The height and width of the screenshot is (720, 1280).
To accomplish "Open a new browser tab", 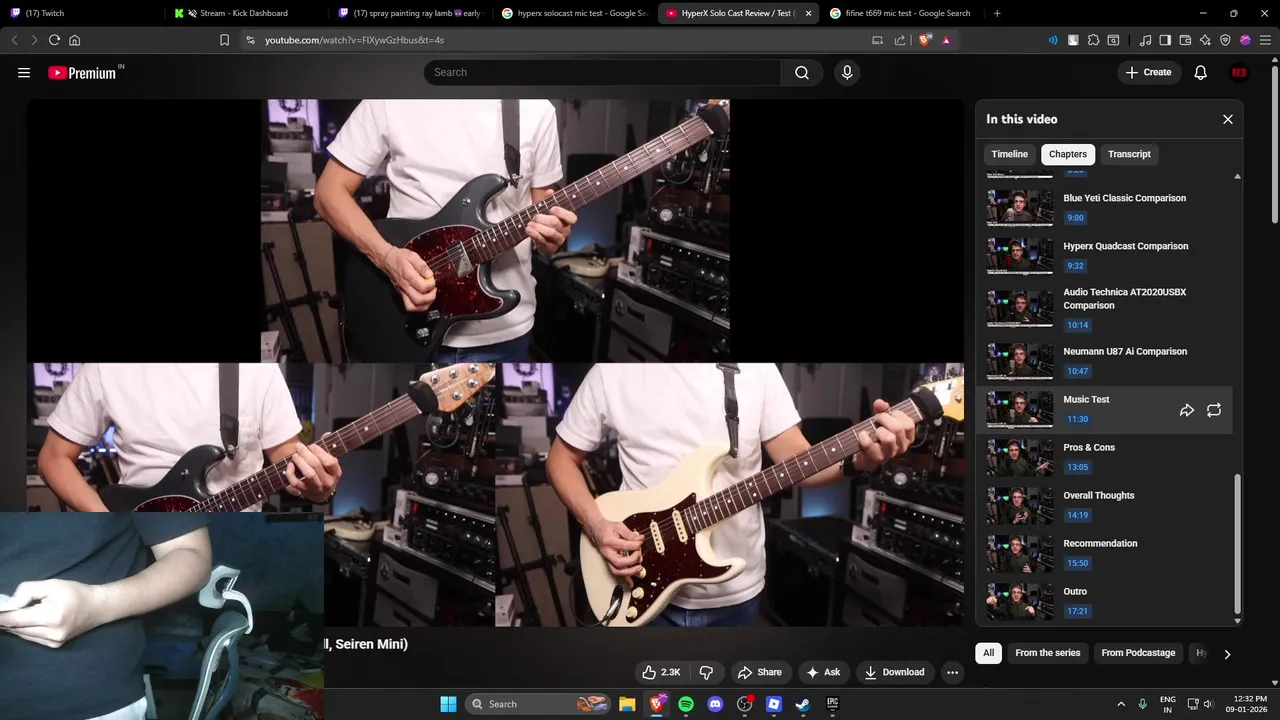I will (x=997, y=13).
